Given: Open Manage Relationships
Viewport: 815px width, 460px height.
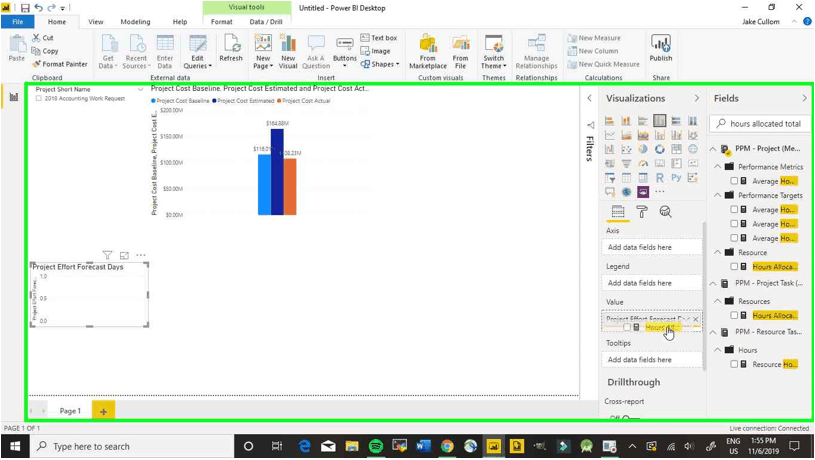Looking at the screenshot, I should click(x=536, y=51).
